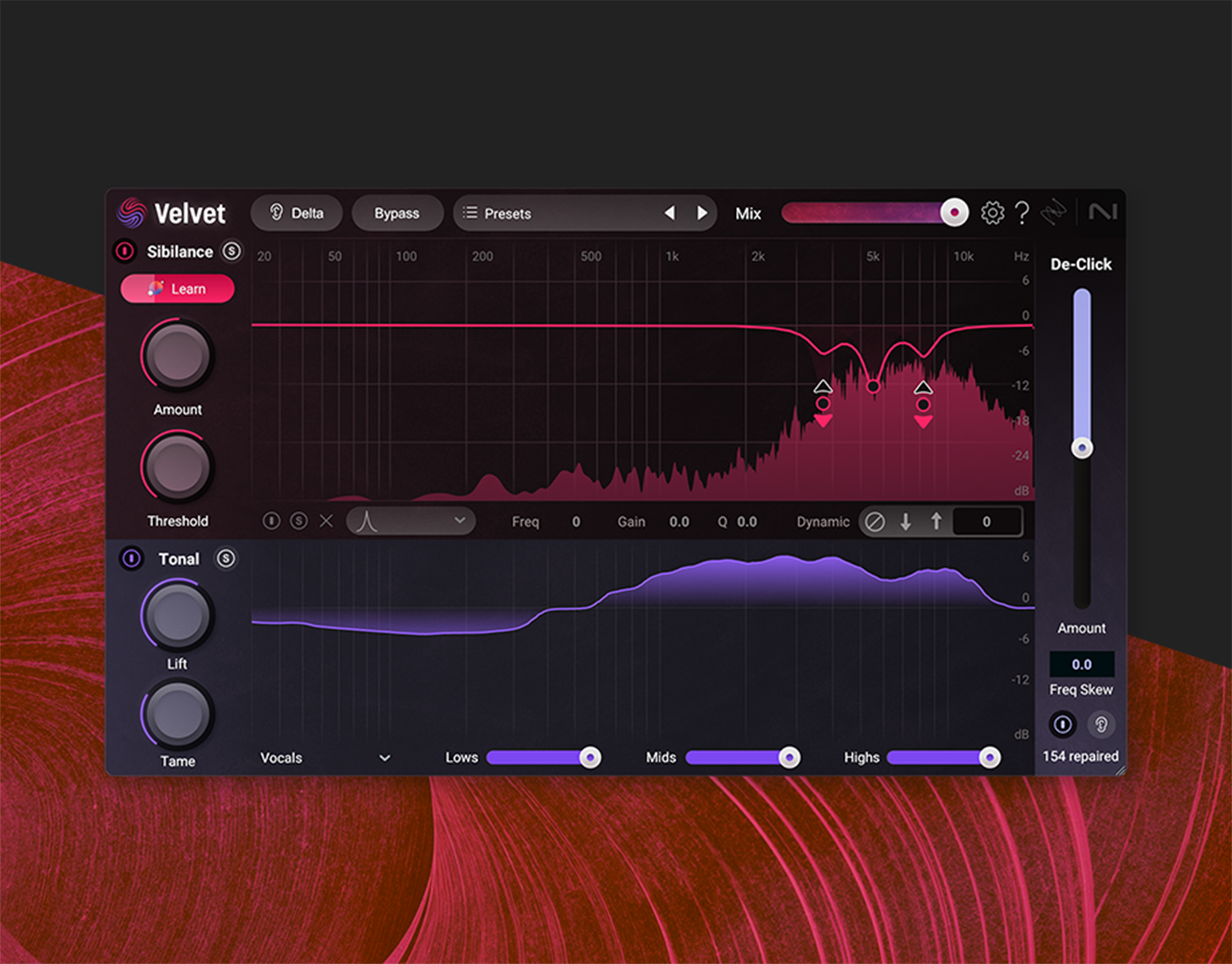
Task: Open the settings gear icon
Action: pyautogui.click(x=992, y=213)
